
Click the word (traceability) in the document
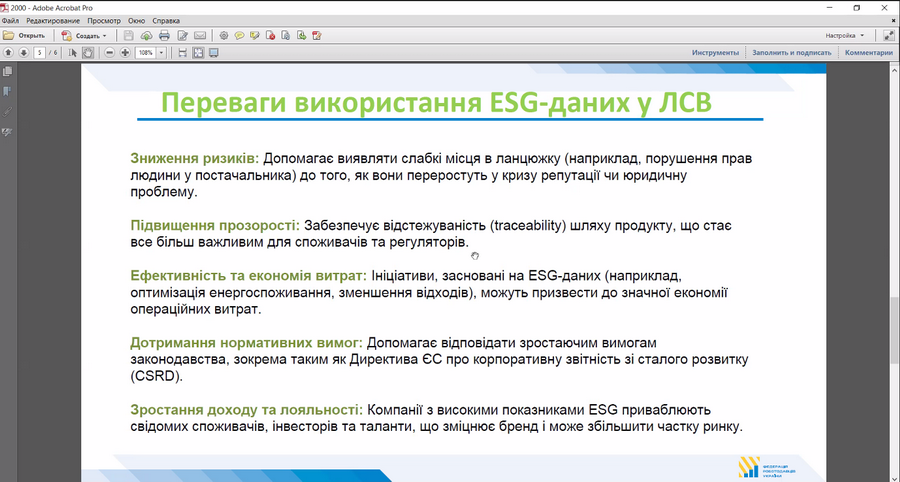tap(526, 226)
